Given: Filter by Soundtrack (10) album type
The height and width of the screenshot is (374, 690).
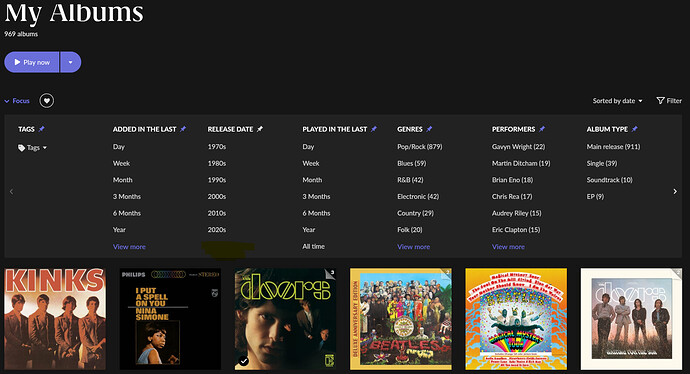Looking at the screenshot, I should [610, 180].
